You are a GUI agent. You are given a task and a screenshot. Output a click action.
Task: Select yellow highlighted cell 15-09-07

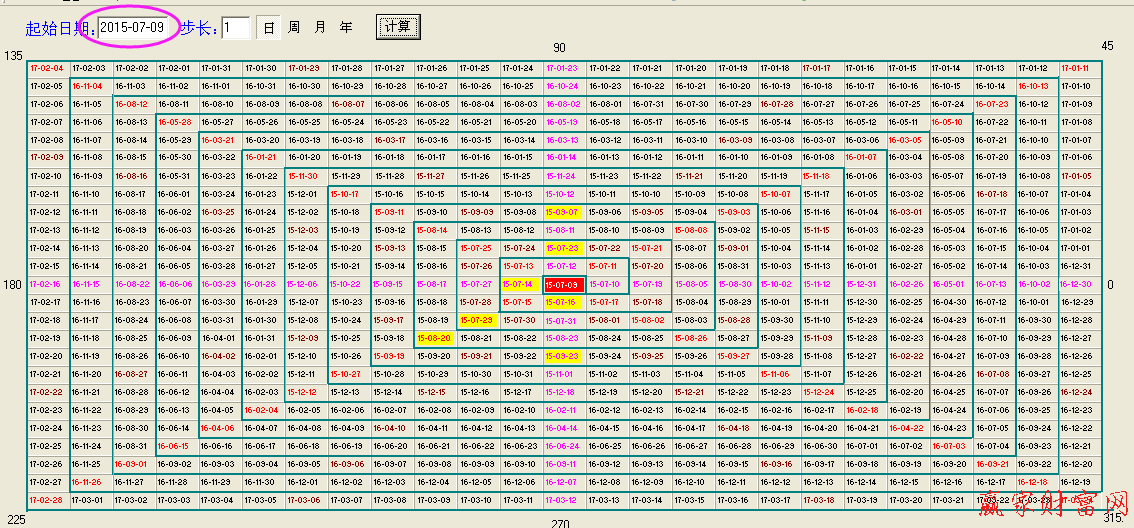(561, 212)
